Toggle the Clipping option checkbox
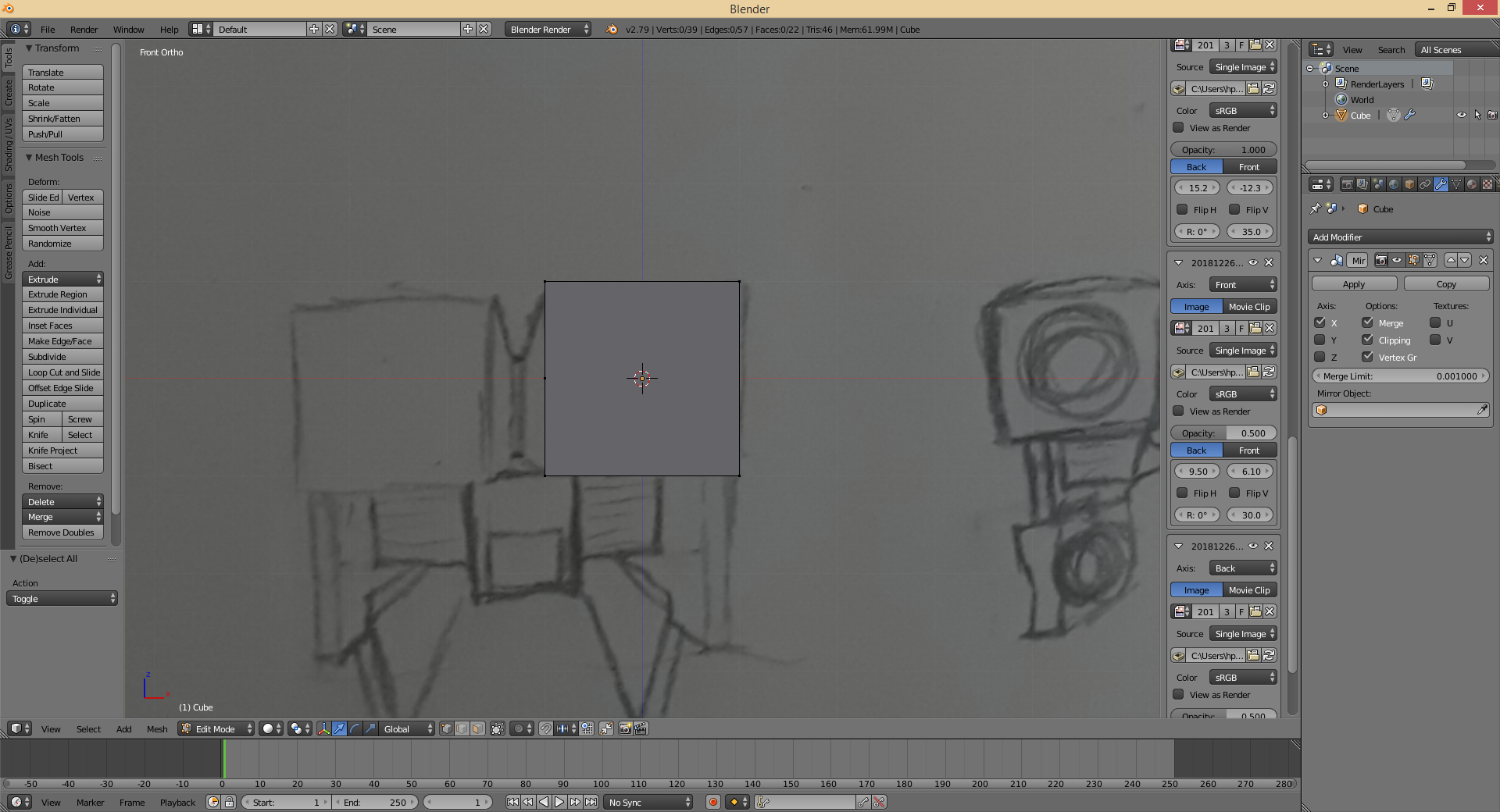Viewport: 1500px width, 812px height. click(x=1367, y=340)
